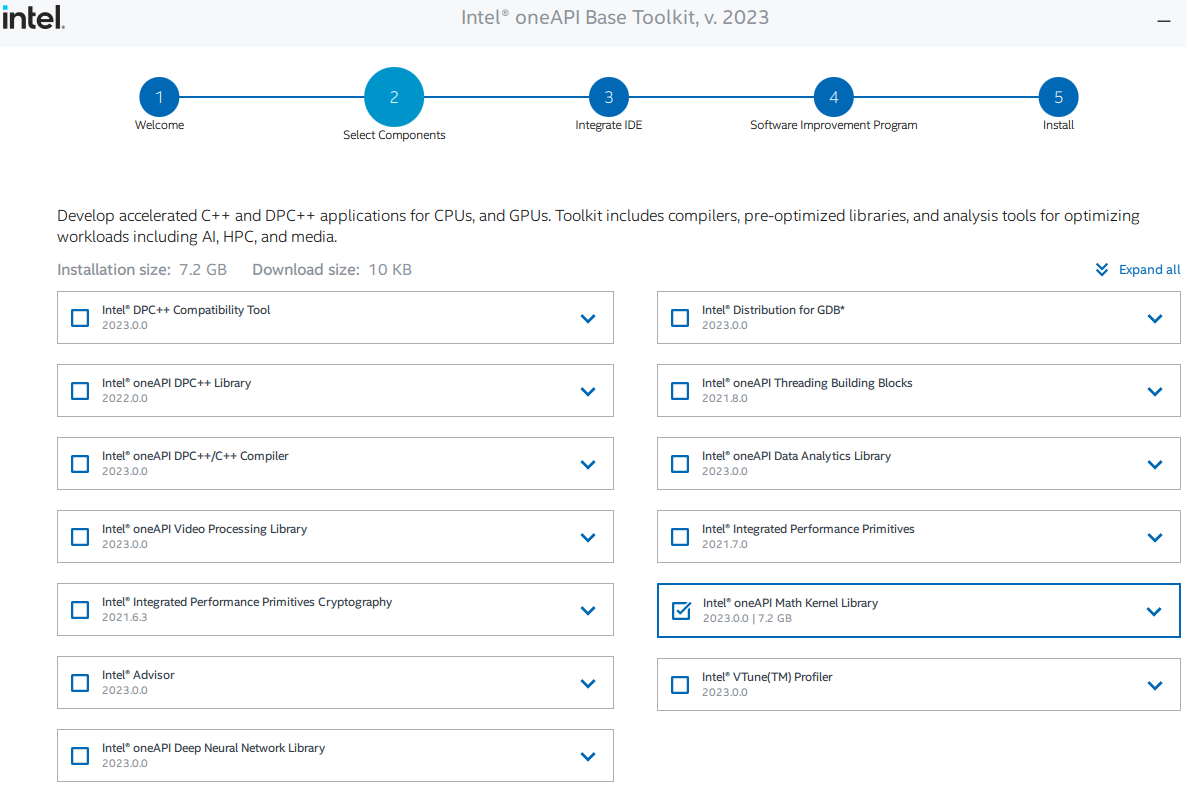Image resolution: width=1187 pixels, height=788 pixels.
Task: Click '2023.0.0 | 7.2 GB' version text
Action: coord(747,618)
